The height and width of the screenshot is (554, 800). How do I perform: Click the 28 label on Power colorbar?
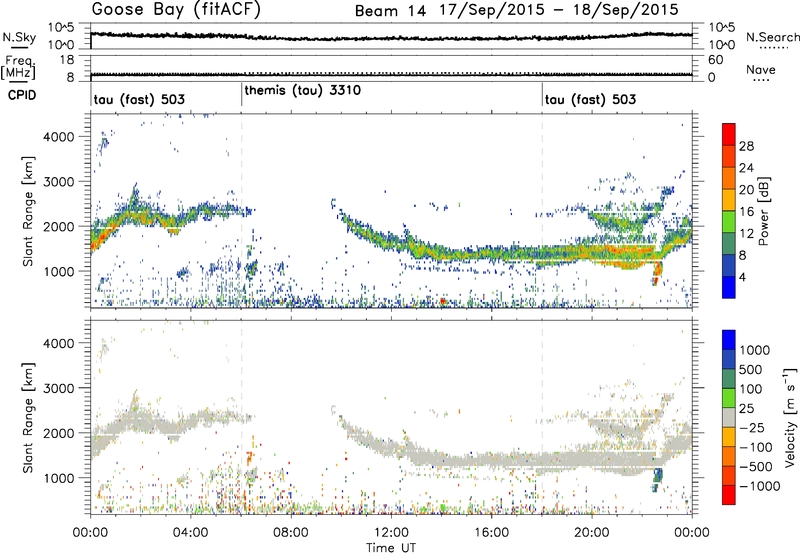pyautogui.click(x=746, y=146)
